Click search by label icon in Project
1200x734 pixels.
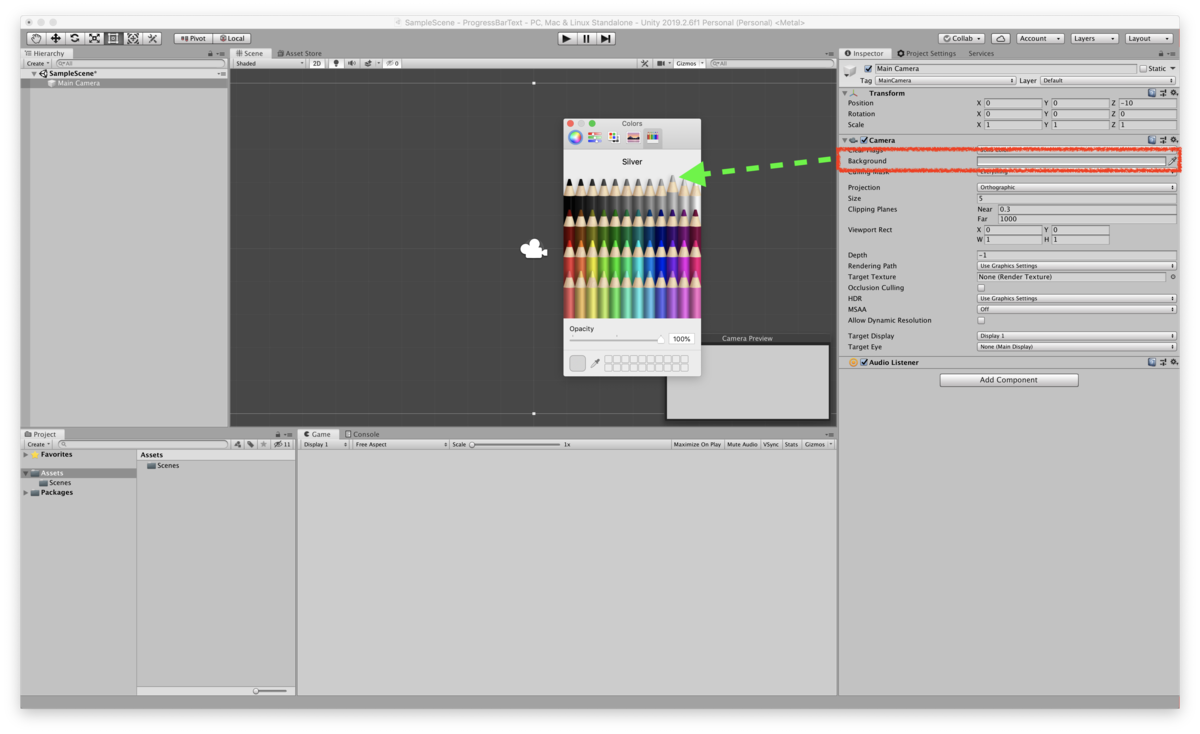(250, 444)
